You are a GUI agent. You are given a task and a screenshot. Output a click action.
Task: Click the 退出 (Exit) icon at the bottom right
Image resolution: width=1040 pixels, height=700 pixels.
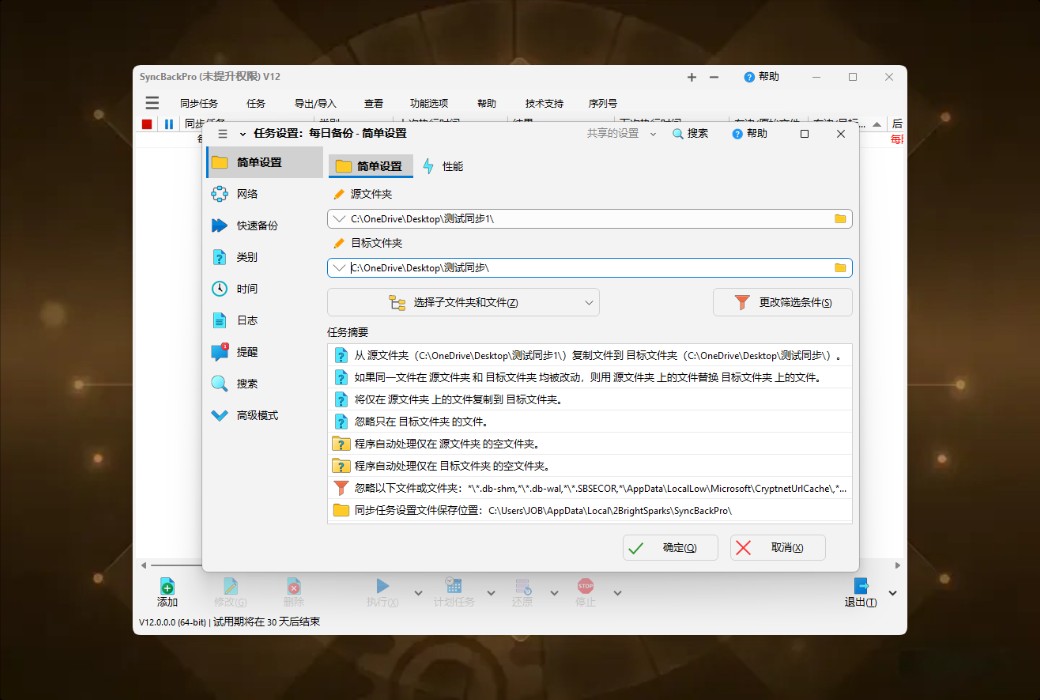861,590
